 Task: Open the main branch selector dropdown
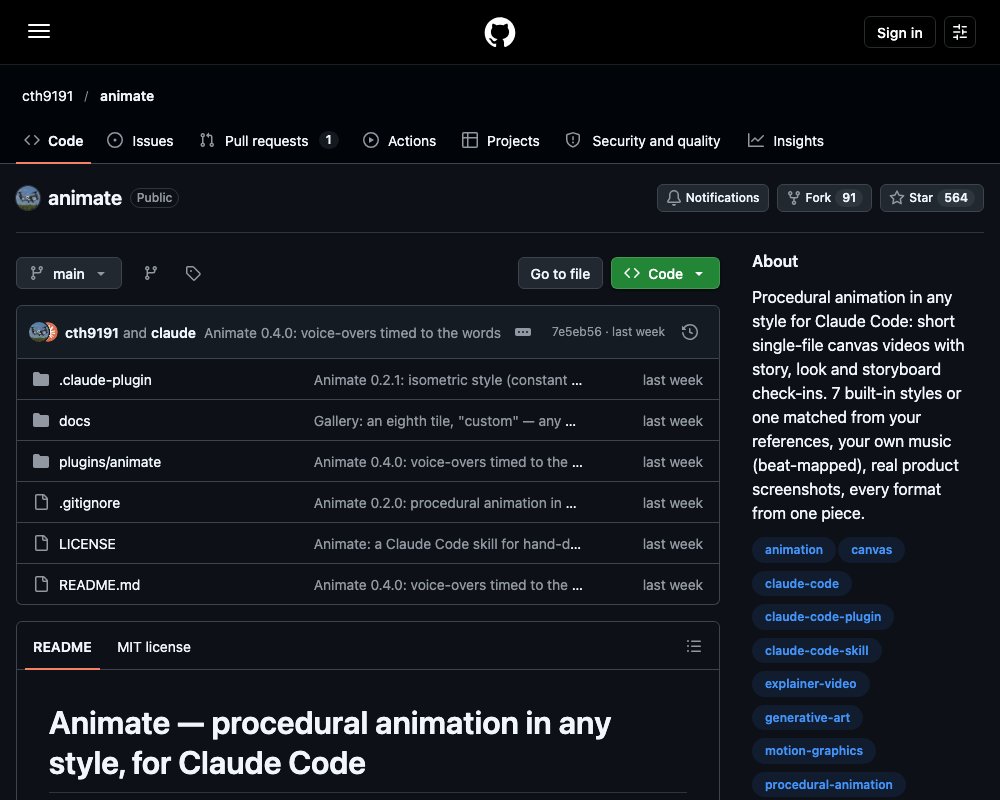click(x=69, y=274)
